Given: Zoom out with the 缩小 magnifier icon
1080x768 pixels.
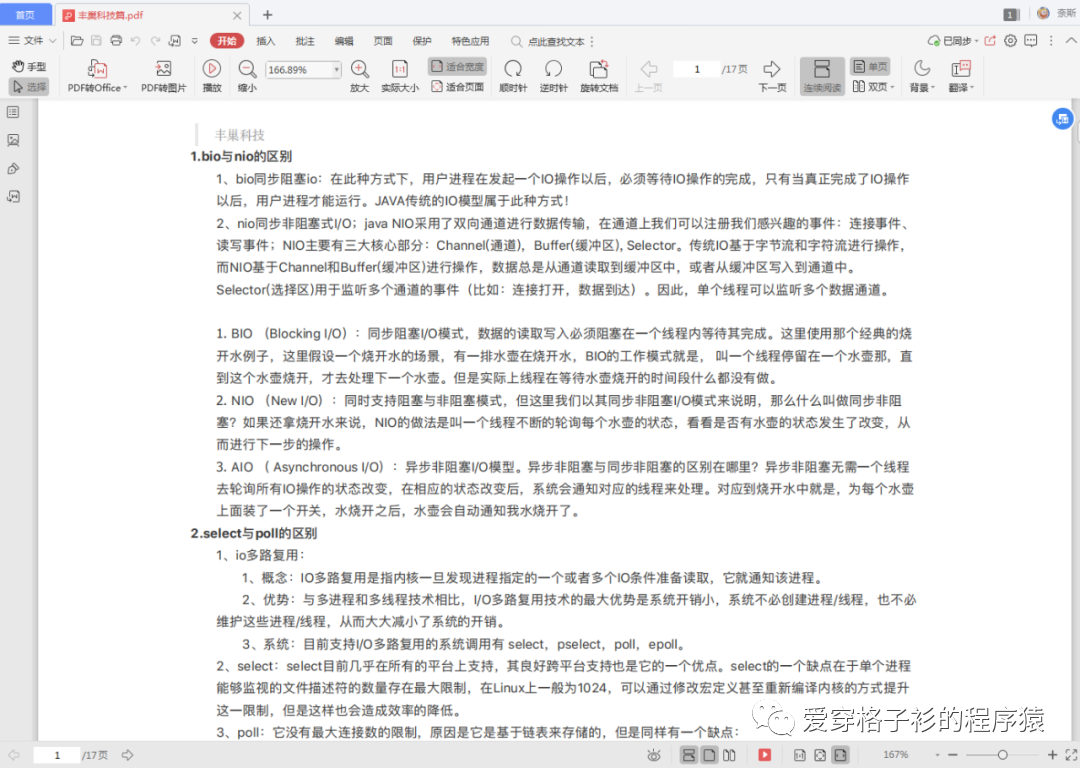Looking at the screenshot, I should (247, 76).
